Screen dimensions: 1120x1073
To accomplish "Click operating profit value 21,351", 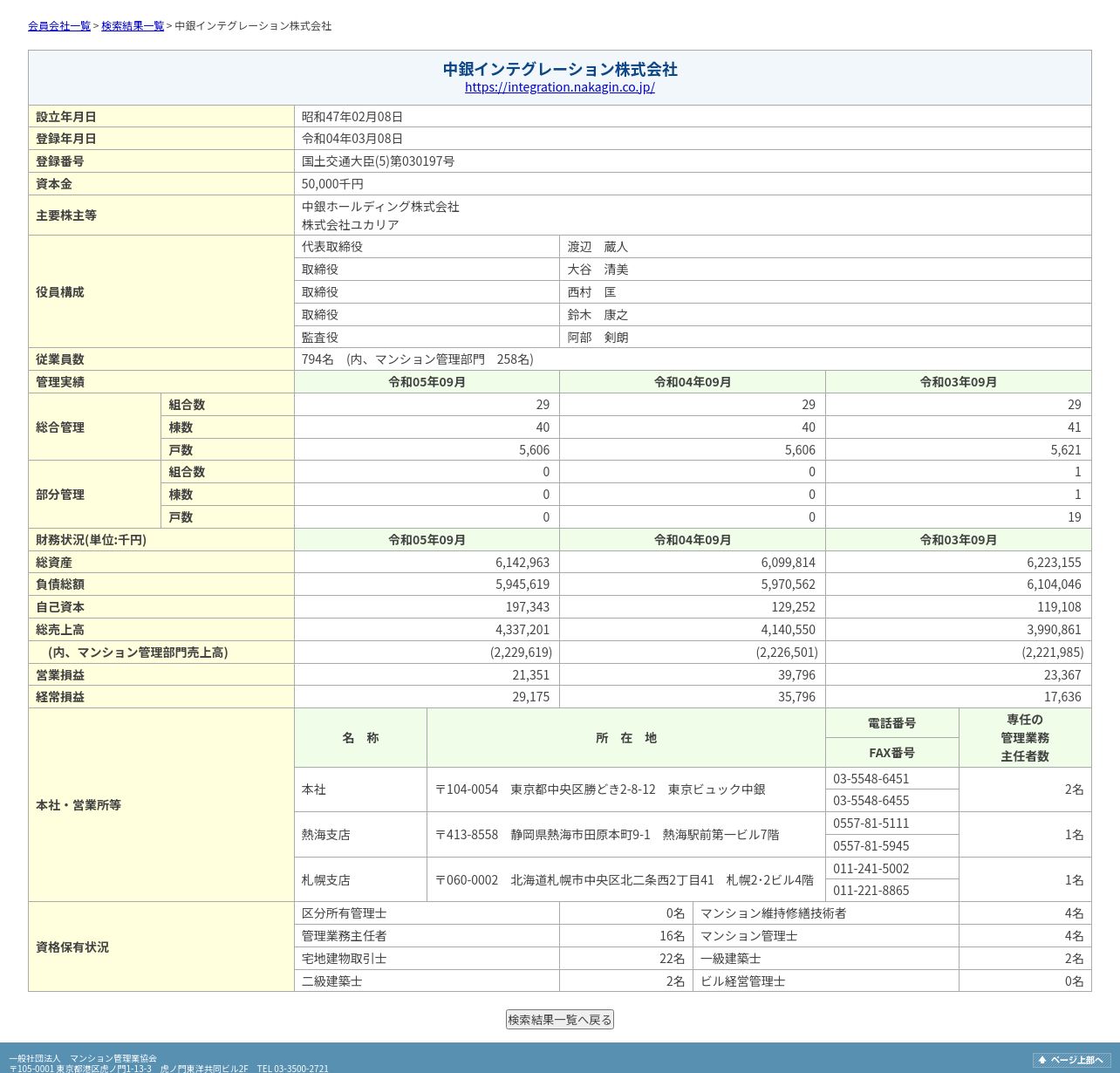I will [x=531, y=675].
